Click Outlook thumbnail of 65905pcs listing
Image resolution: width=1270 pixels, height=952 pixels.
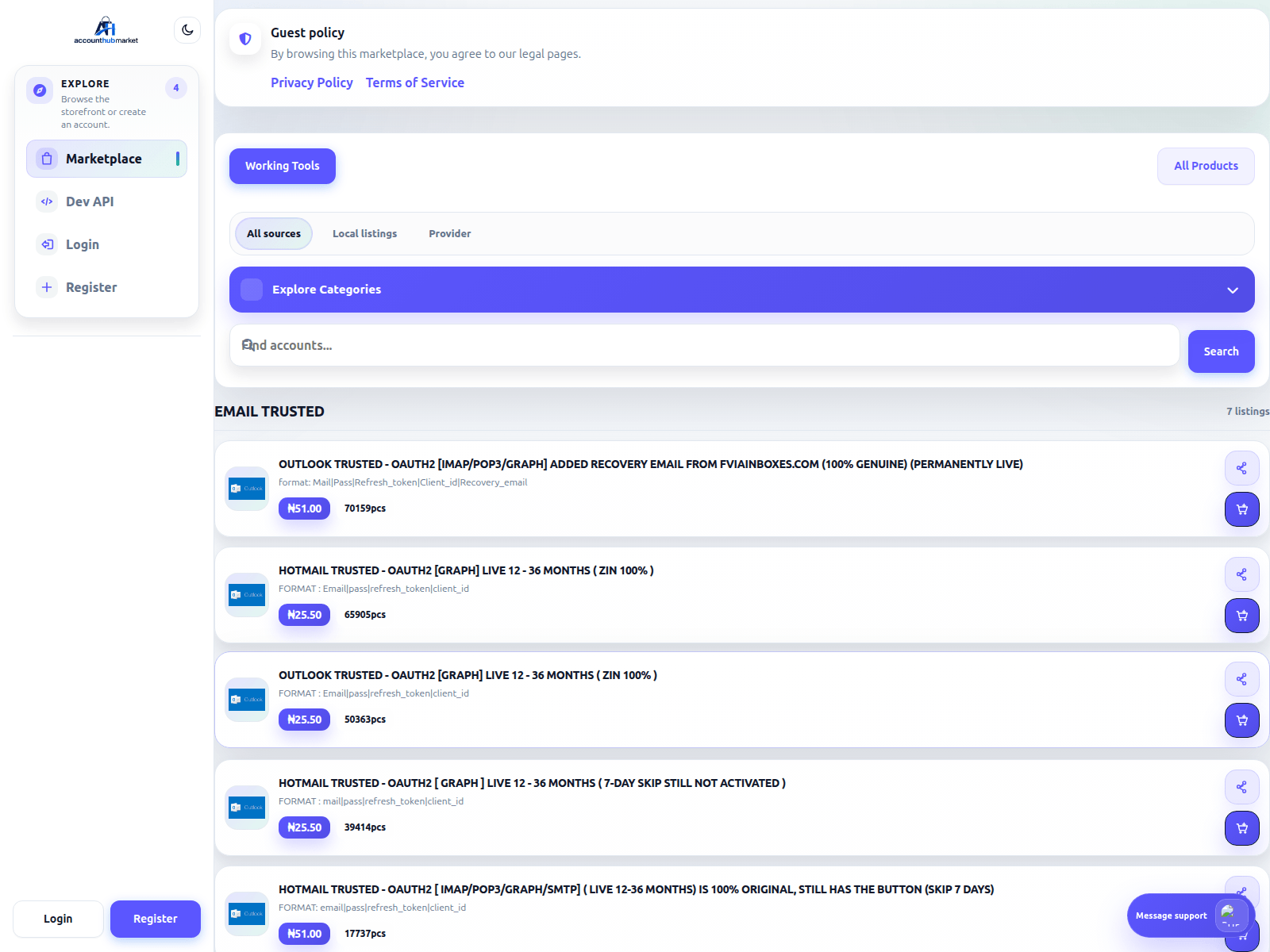247,595
